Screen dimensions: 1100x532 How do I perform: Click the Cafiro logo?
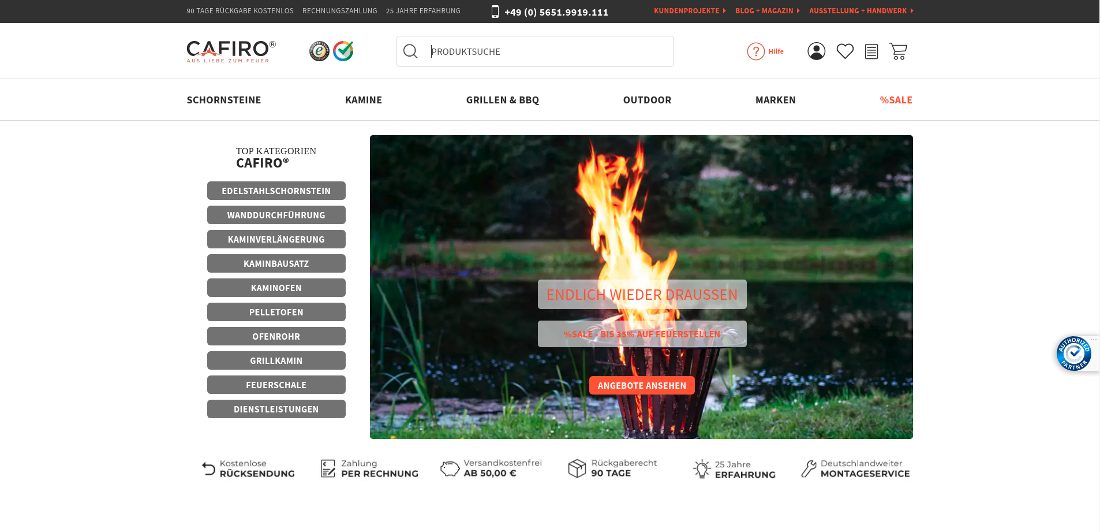tap(231, 51)
